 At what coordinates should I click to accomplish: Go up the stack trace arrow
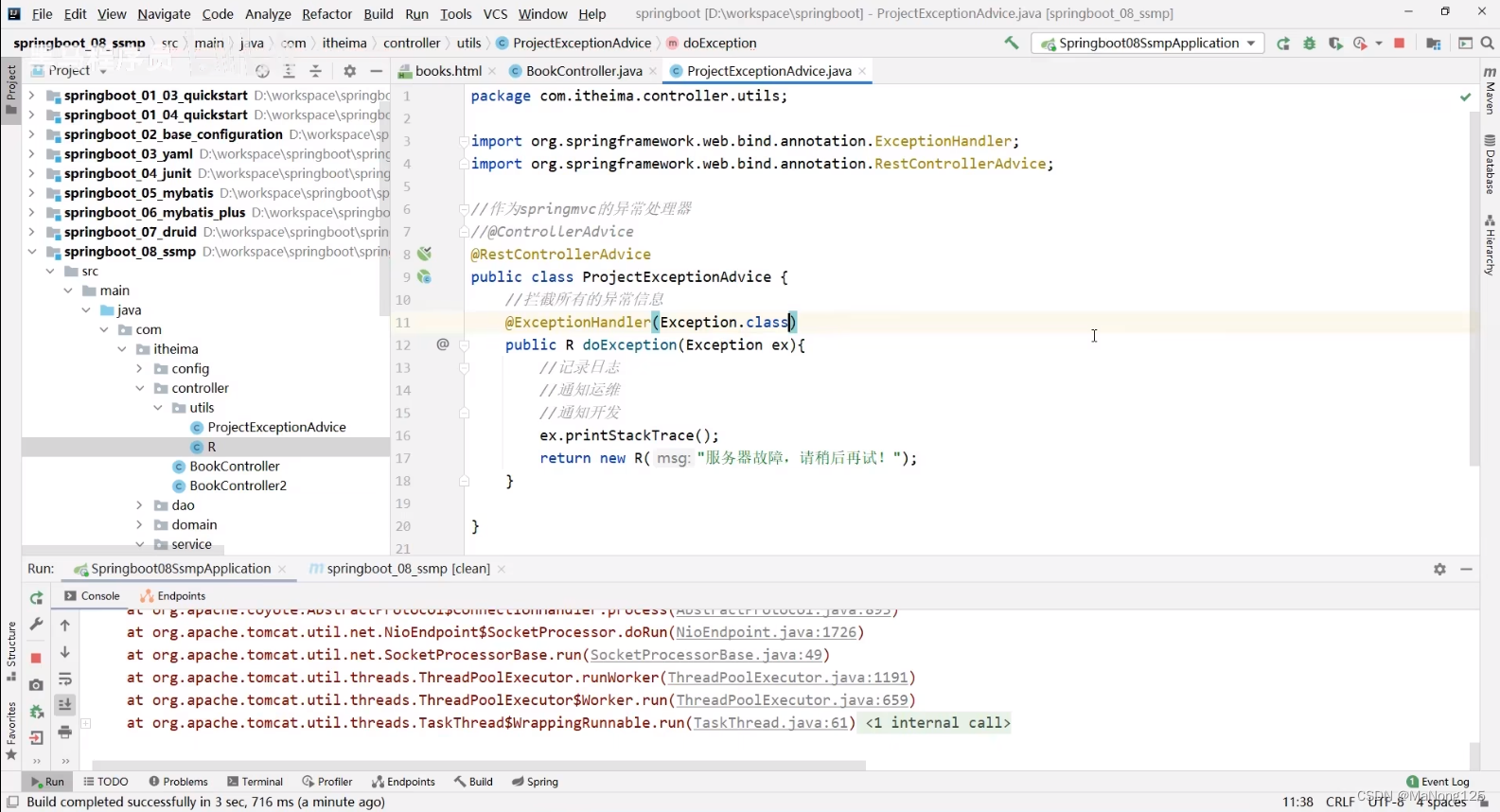(65, 625)
